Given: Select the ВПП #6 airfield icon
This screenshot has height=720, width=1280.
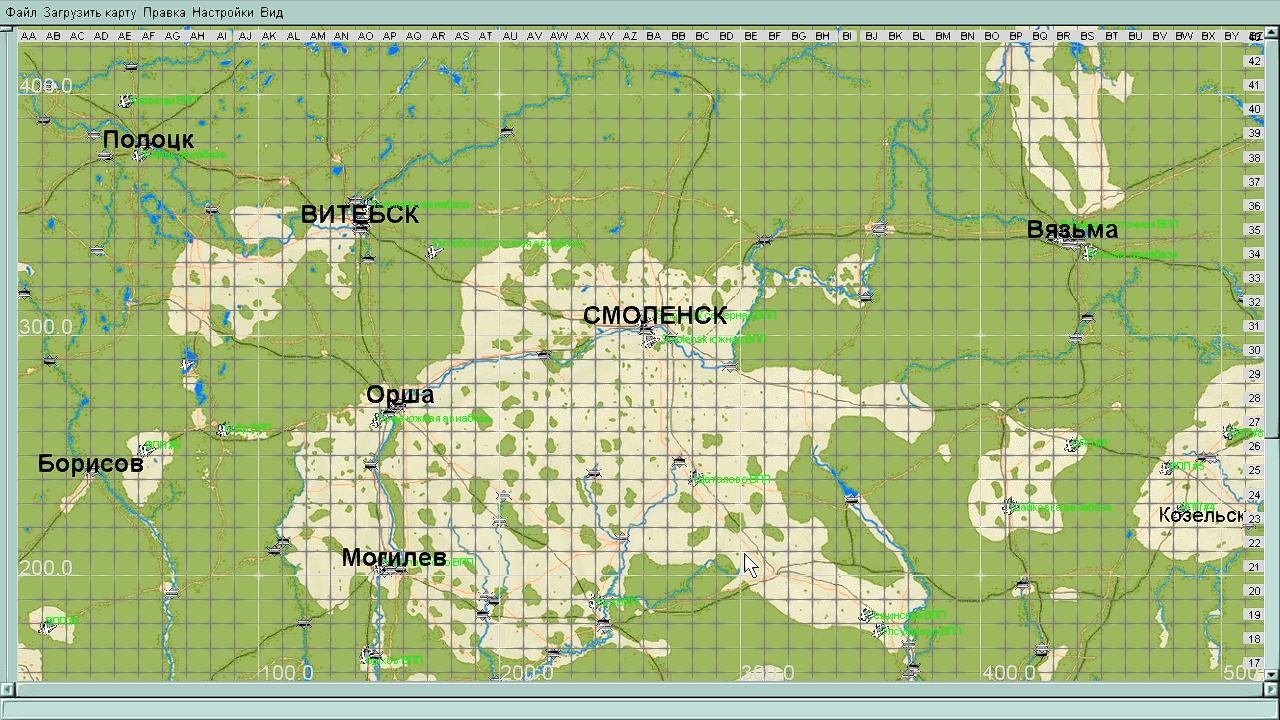Looking at the screenshot, I should pyautogui.click(x=1073, y=444).
